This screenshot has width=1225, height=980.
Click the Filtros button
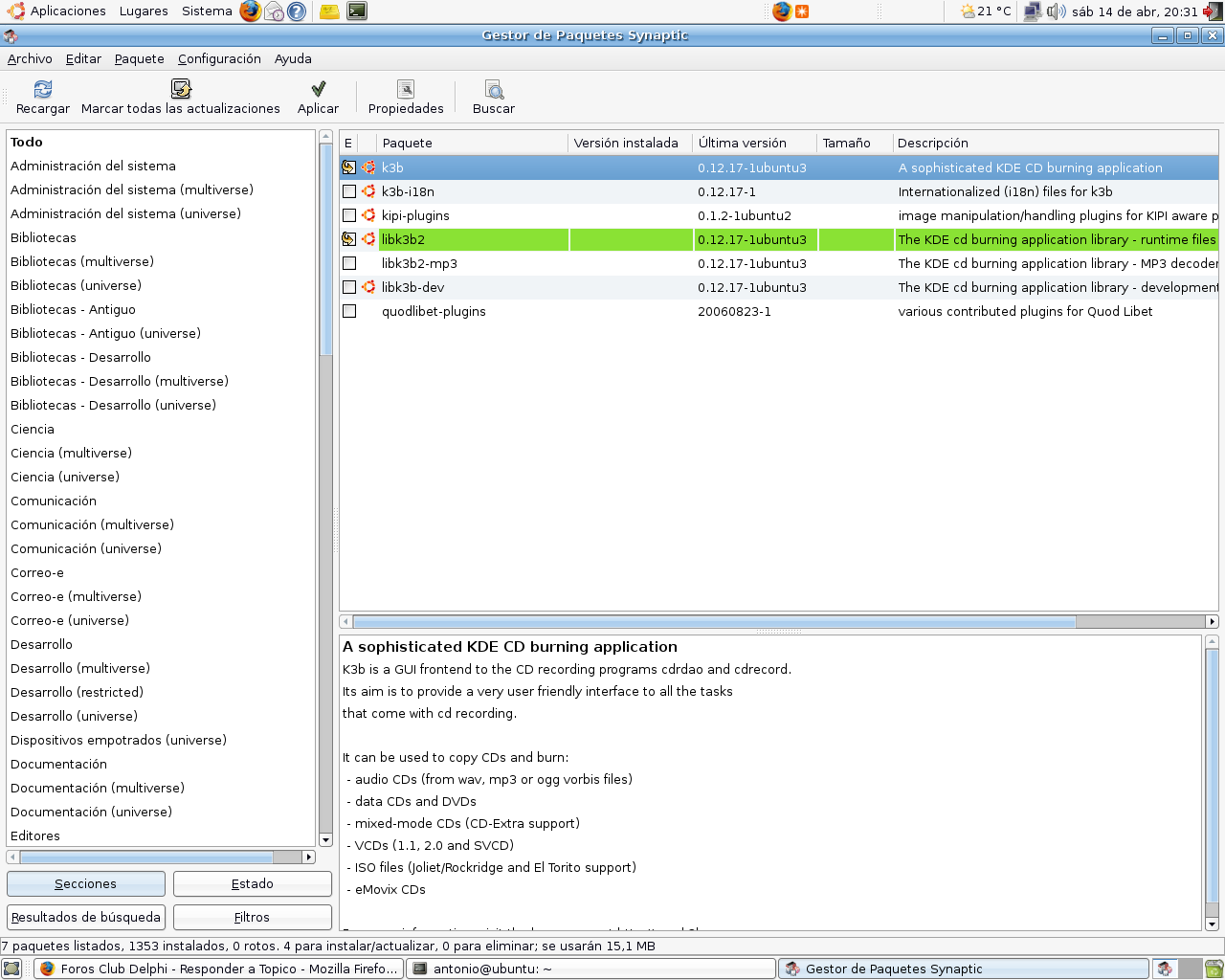(x=253, y=918)
